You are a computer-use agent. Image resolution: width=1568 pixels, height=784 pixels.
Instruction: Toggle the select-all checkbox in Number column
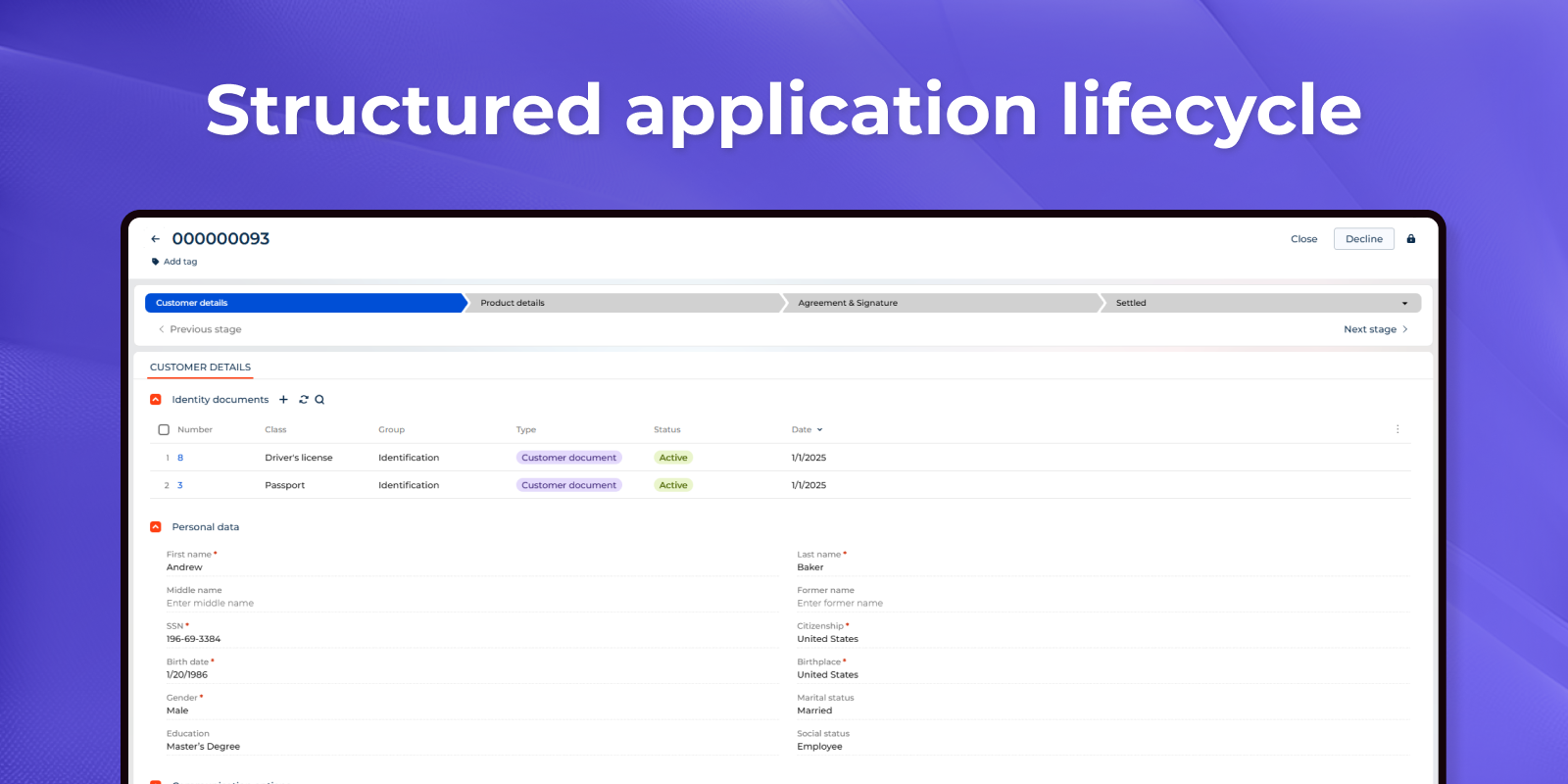(x=164, y=430)
